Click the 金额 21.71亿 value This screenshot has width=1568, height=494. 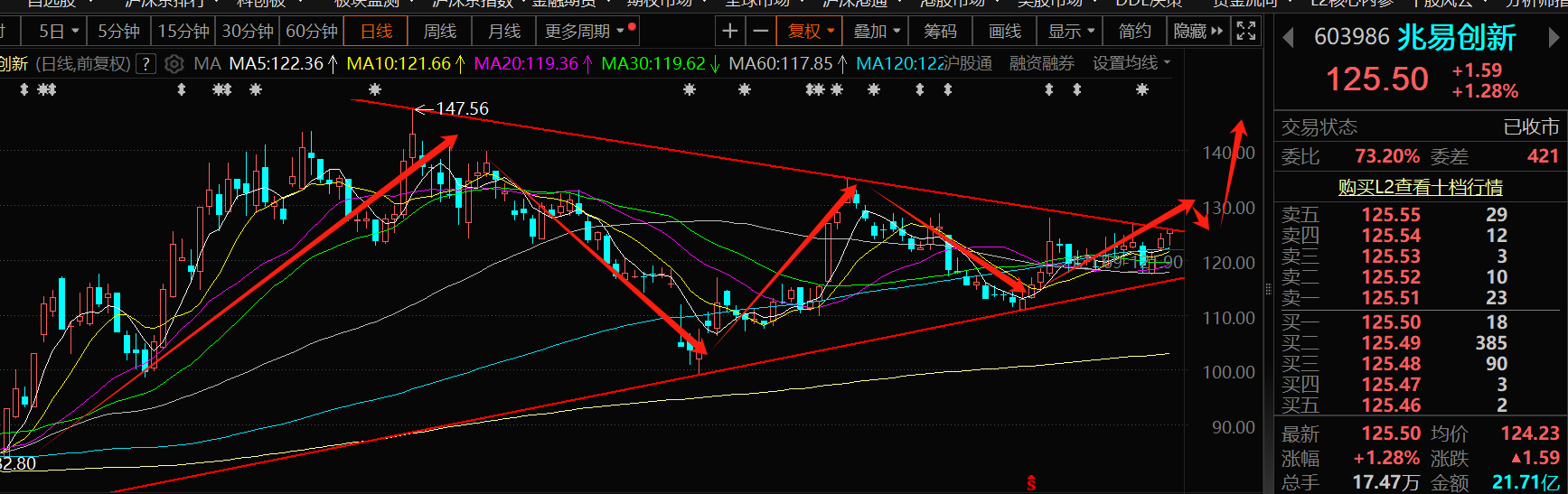[1526, 482]
